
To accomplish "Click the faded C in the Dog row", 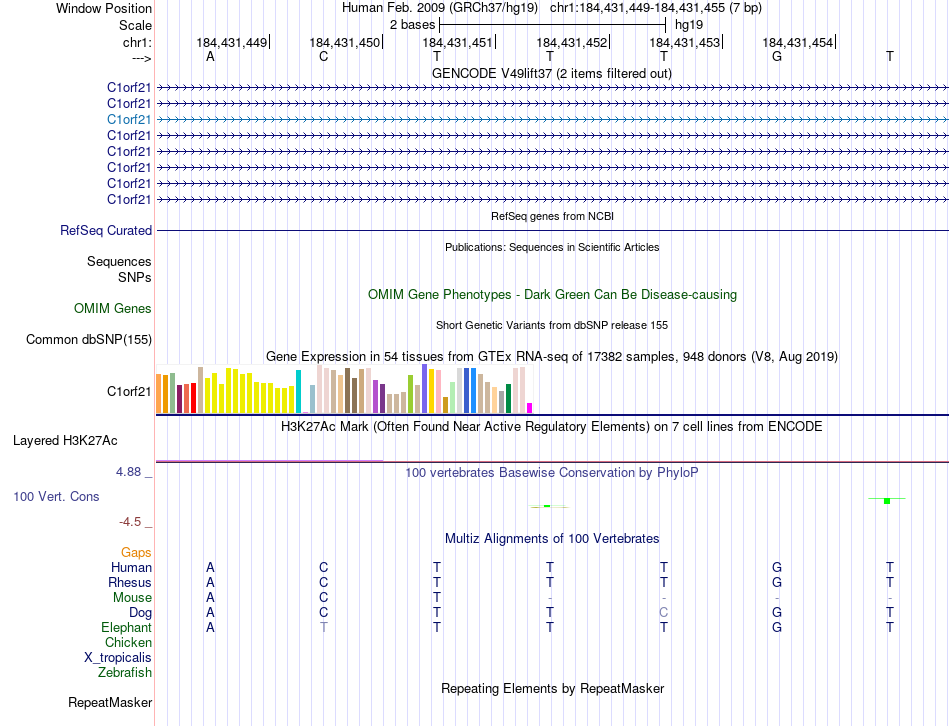I will (663, 613).
